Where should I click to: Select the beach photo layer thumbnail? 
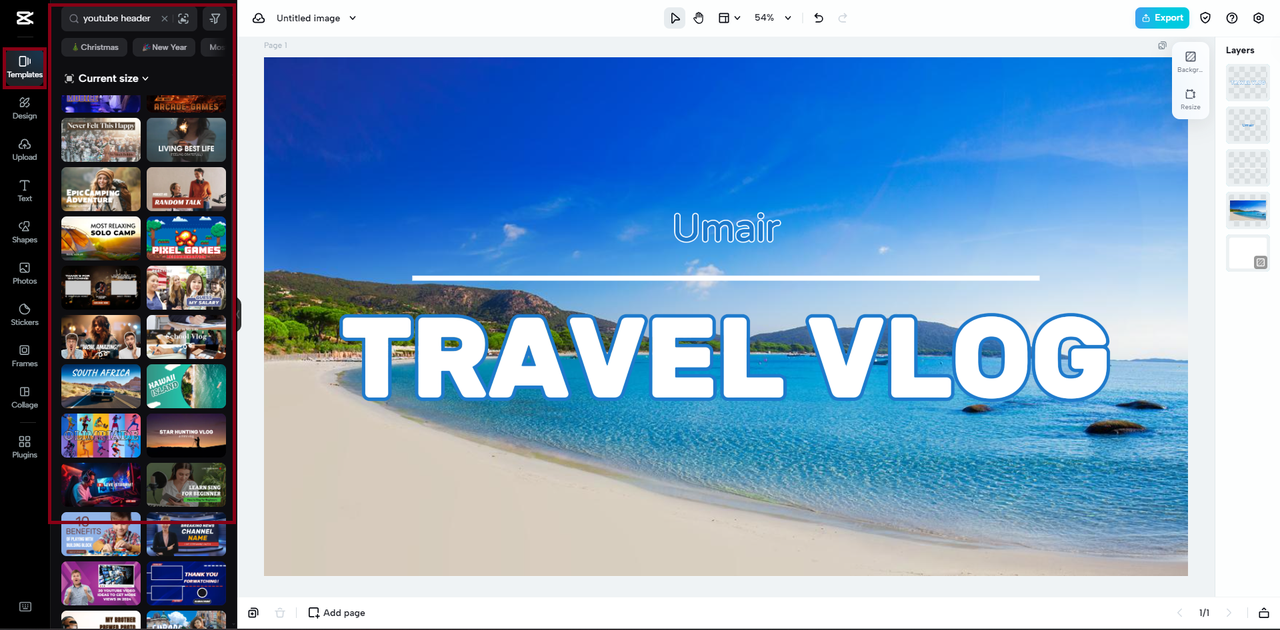click(x=1248, y=210)
